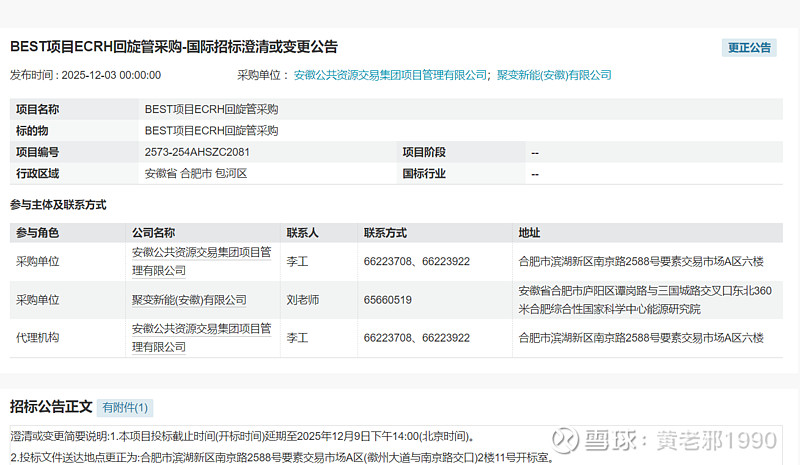This screenshot has width=800, height=465.
Task: Select project number 2573-254AHSZC2081
Action: click(197, 152)
